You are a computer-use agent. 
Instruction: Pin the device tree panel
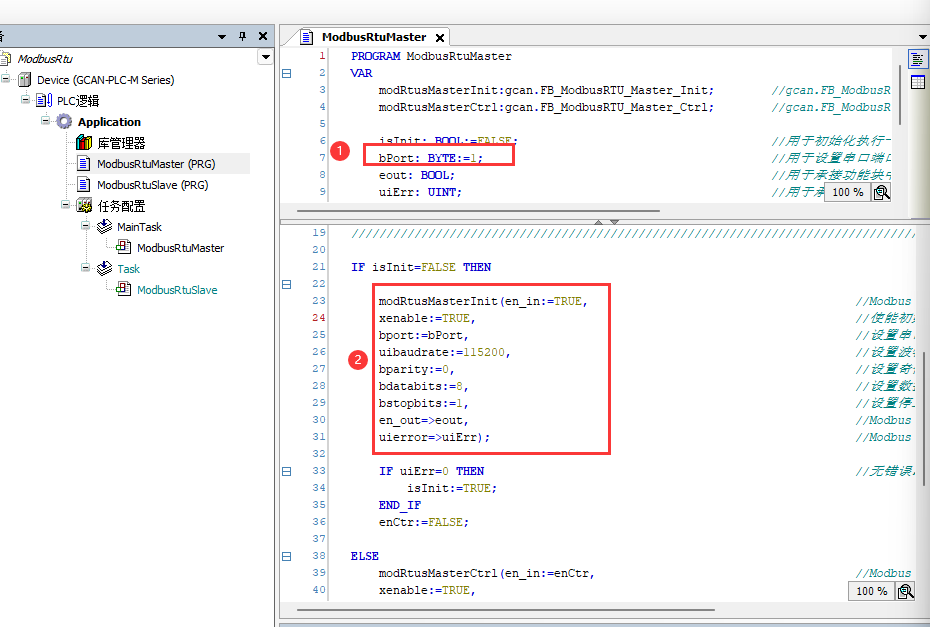[242, 36]
